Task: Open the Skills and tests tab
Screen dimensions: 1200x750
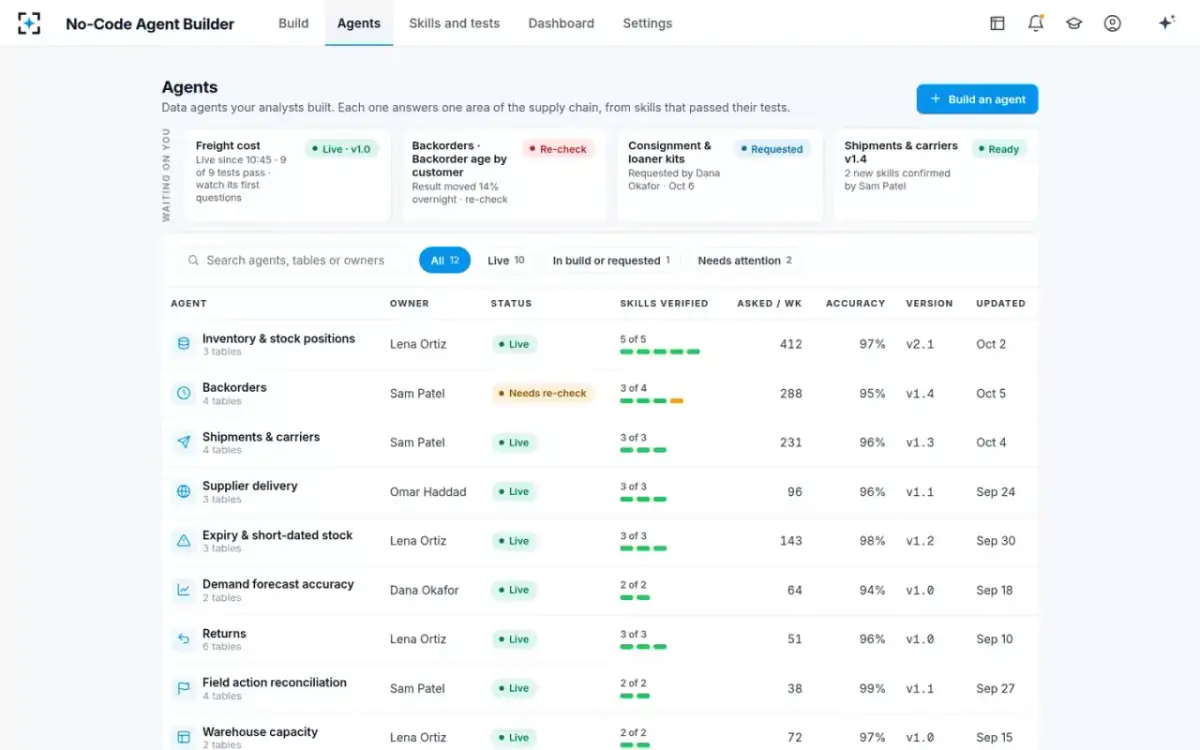Action: 454,23
